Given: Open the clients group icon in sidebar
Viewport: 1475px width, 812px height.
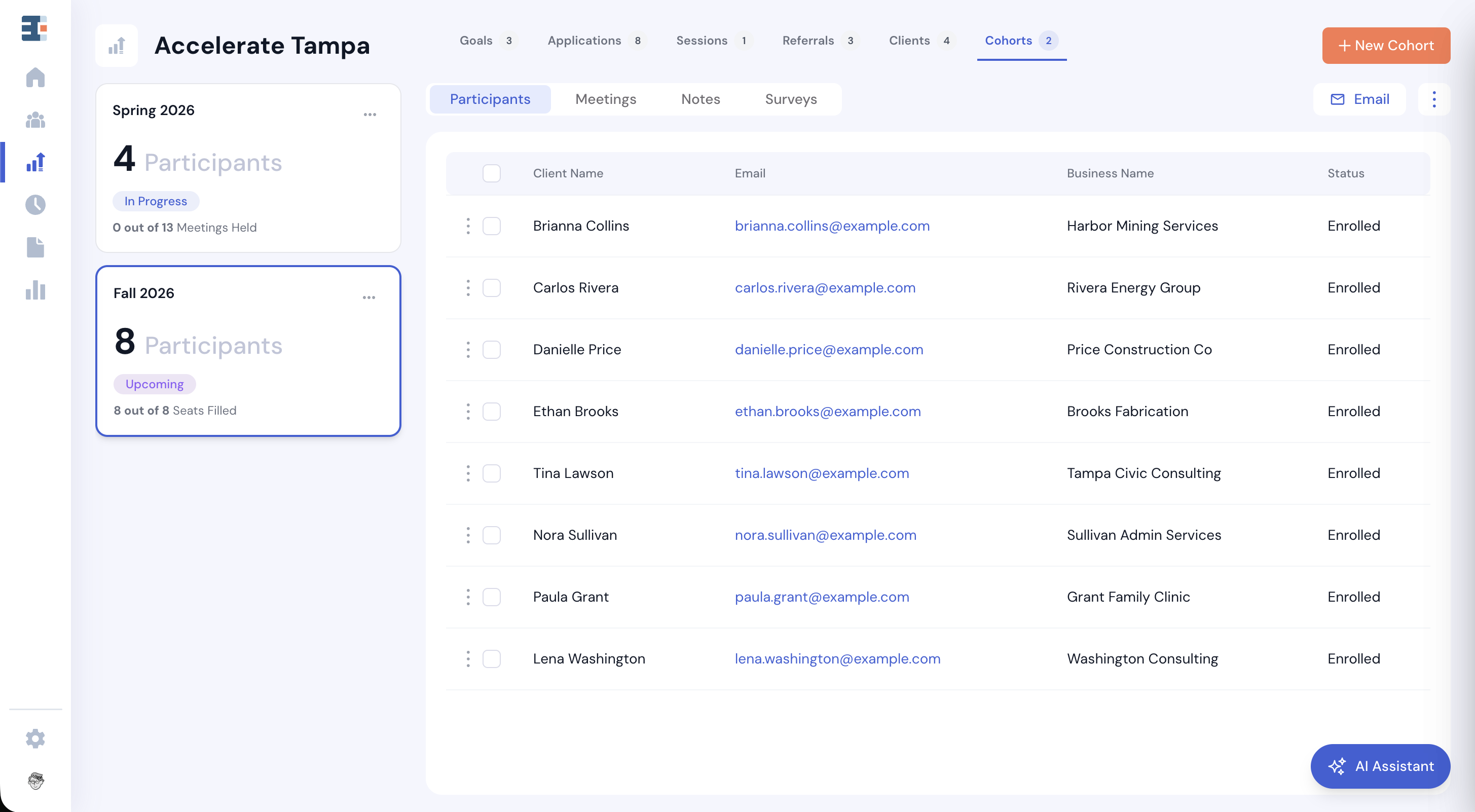Looking at the screenshot, I should (35, 120).
